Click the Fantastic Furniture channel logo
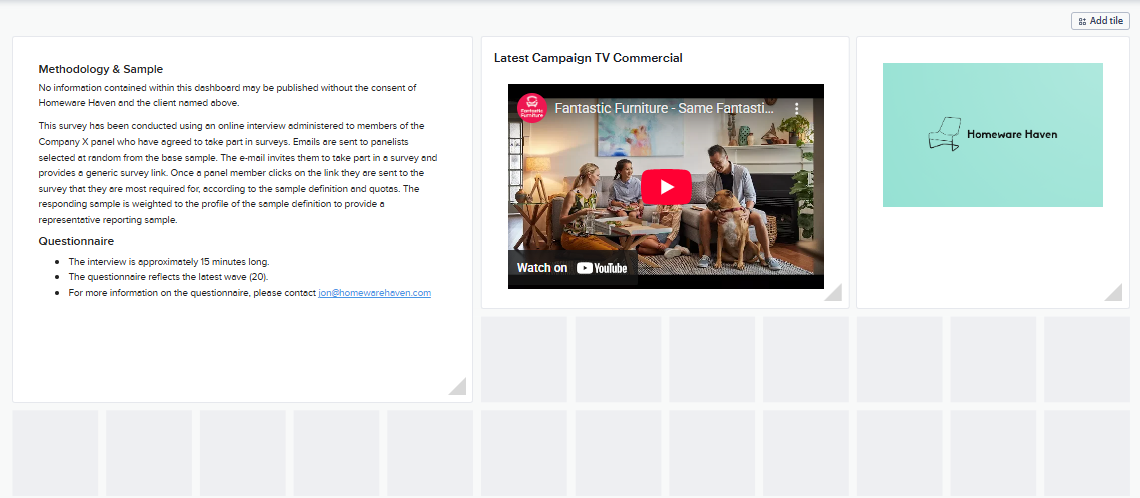This screenshot has height=498, width=1140. pos(531,108)
